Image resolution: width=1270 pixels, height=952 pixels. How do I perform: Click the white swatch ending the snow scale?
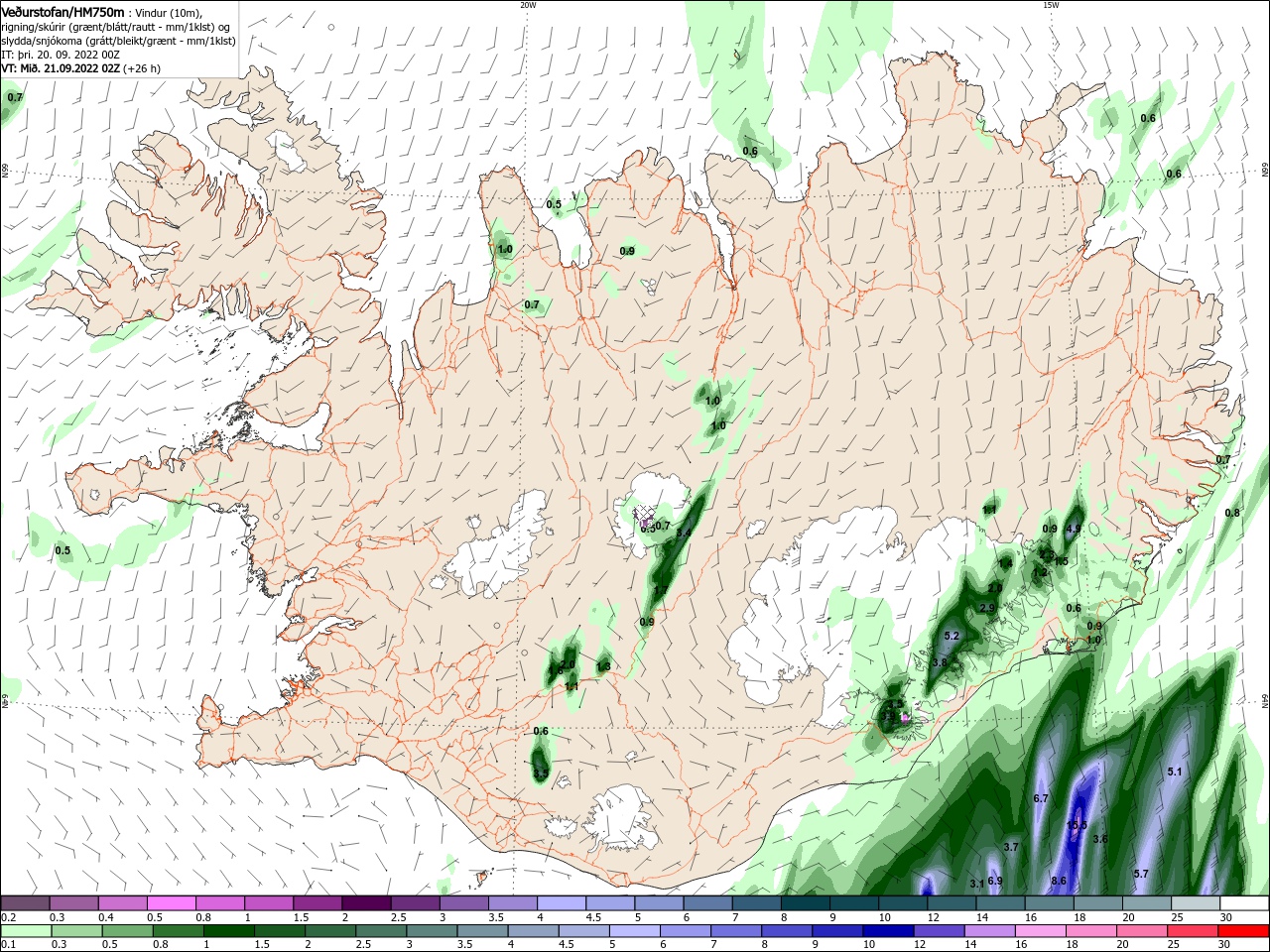(1244, 903)
